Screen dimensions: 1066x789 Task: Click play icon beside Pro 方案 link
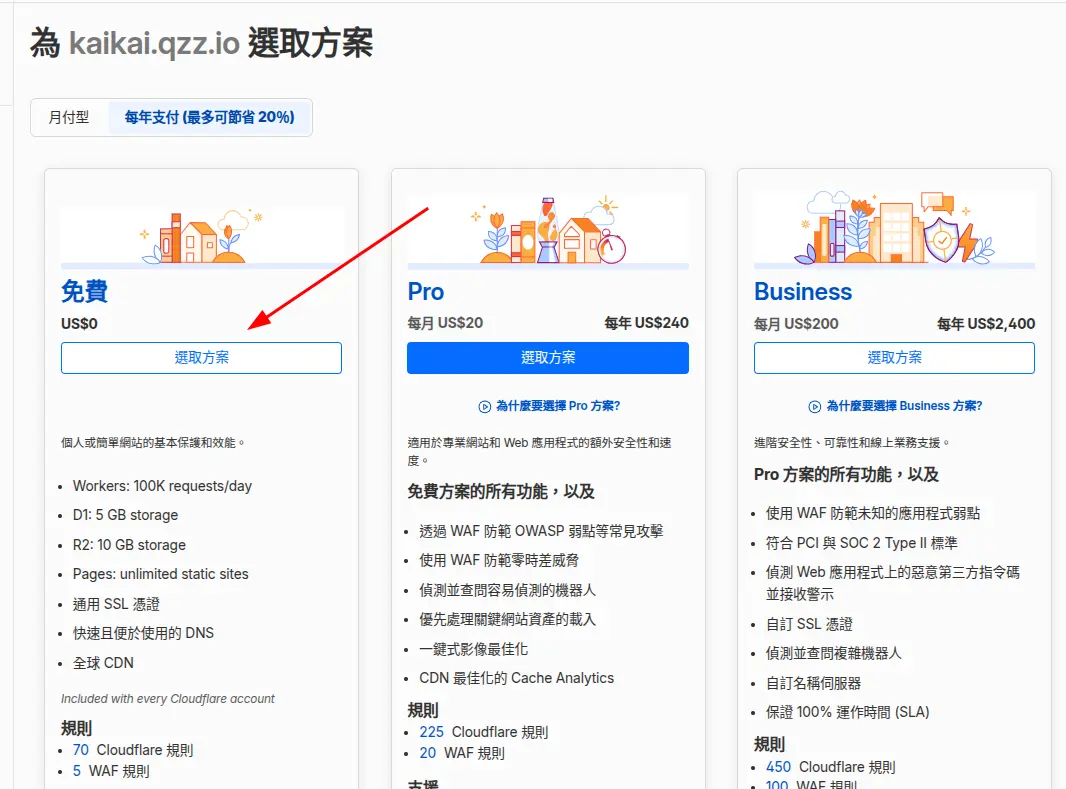click(485, 406)
